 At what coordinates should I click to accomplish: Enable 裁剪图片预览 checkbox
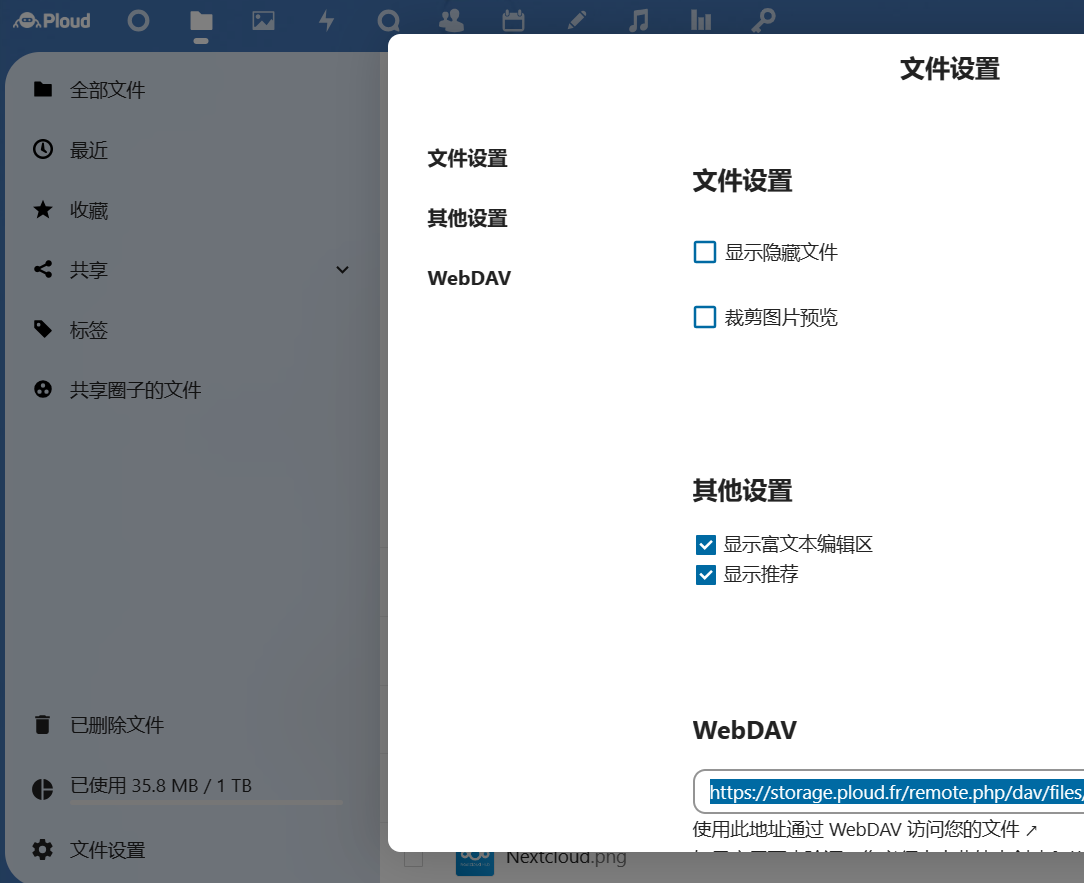point(704,317)
